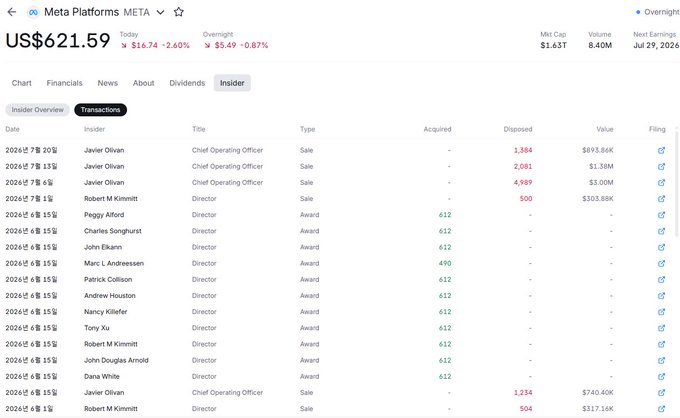This screenshot has height=418, width=680.
Task: Open filing for the $317.16K sale
Action: click(661, 409)
